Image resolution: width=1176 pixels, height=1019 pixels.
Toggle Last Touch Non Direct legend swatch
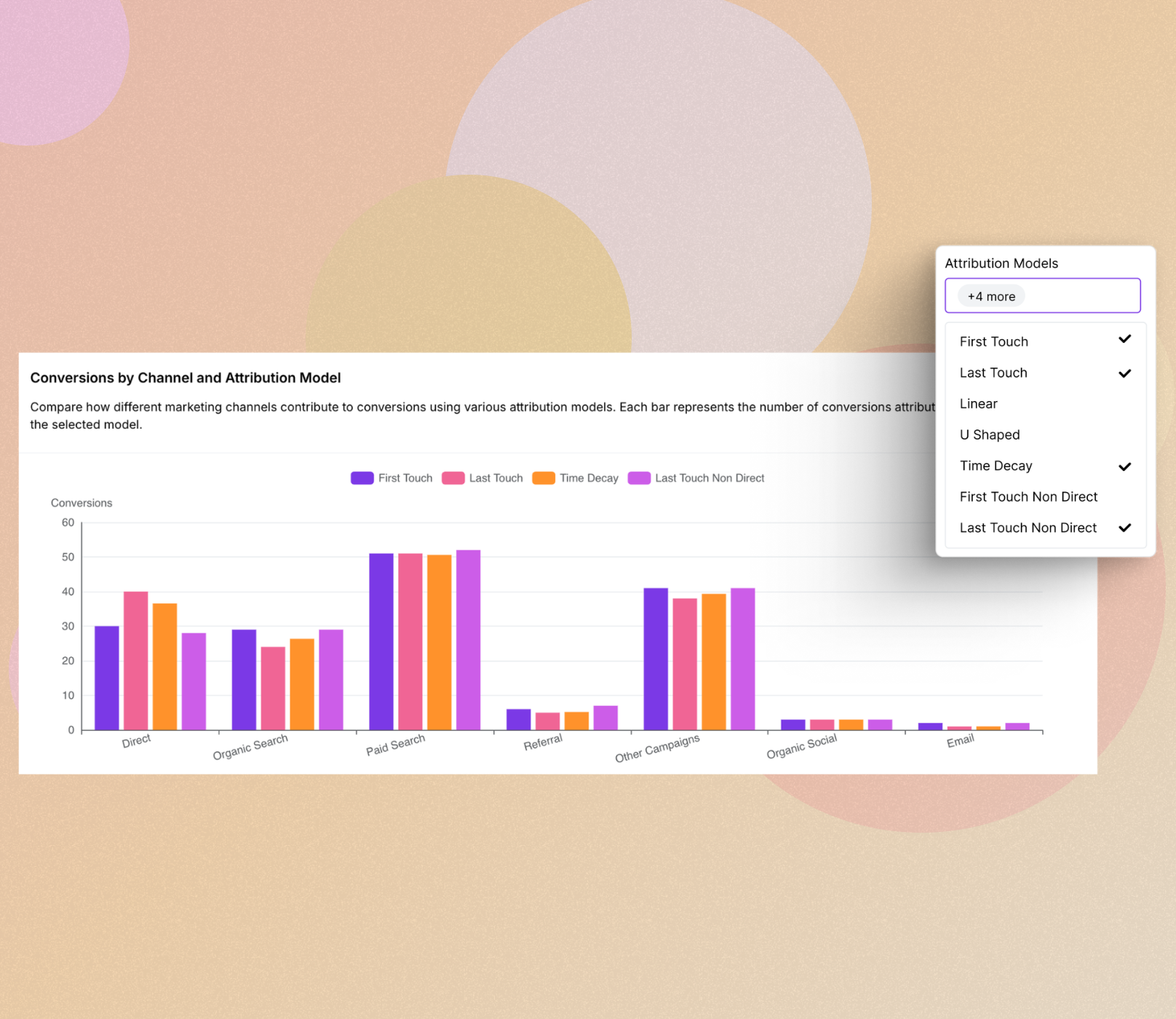click(x=639, y=478)
